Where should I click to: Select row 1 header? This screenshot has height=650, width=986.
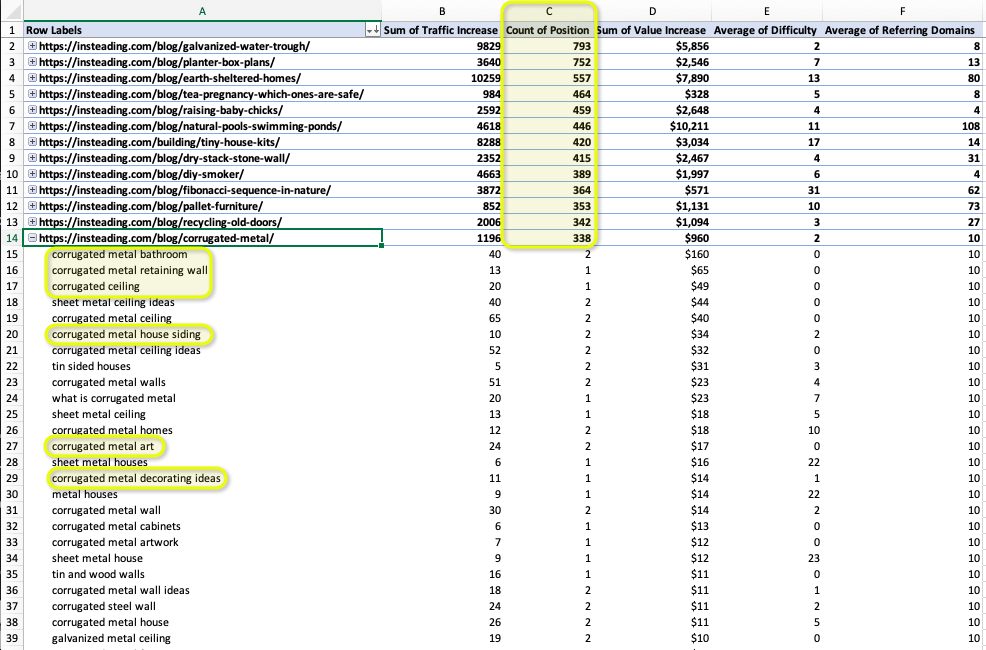point(12,30)
